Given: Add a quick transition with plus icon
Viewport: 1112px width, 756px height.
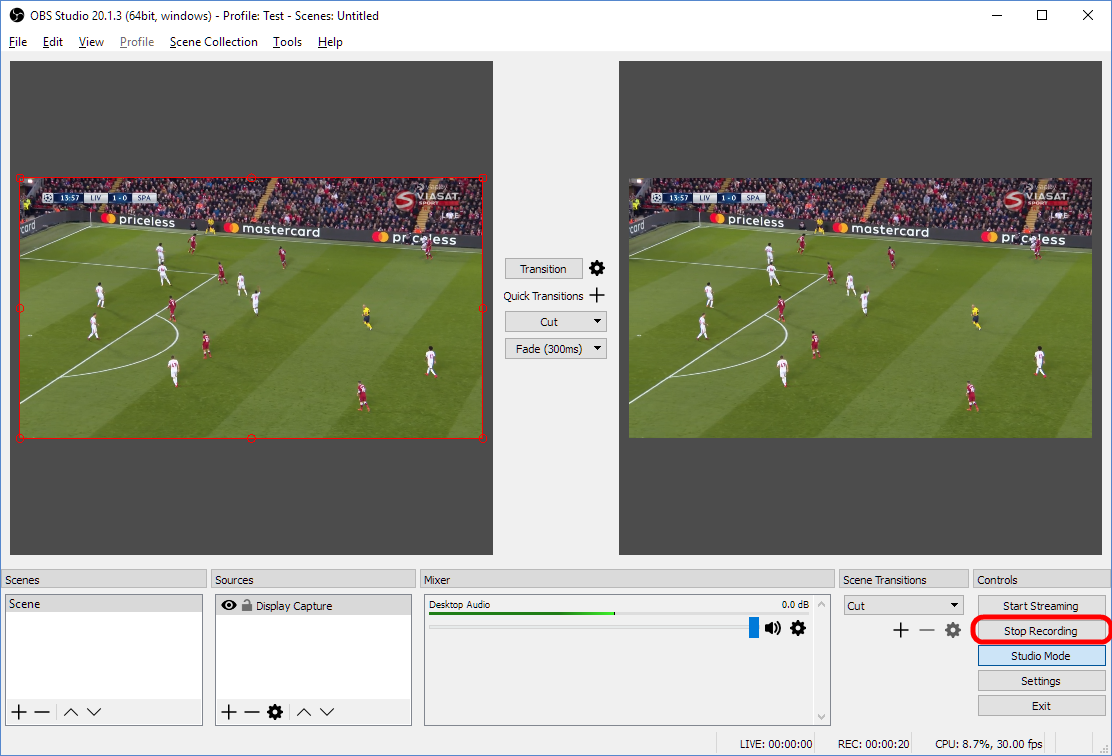Looking at the screenshot, I should [x=597, y=295].
